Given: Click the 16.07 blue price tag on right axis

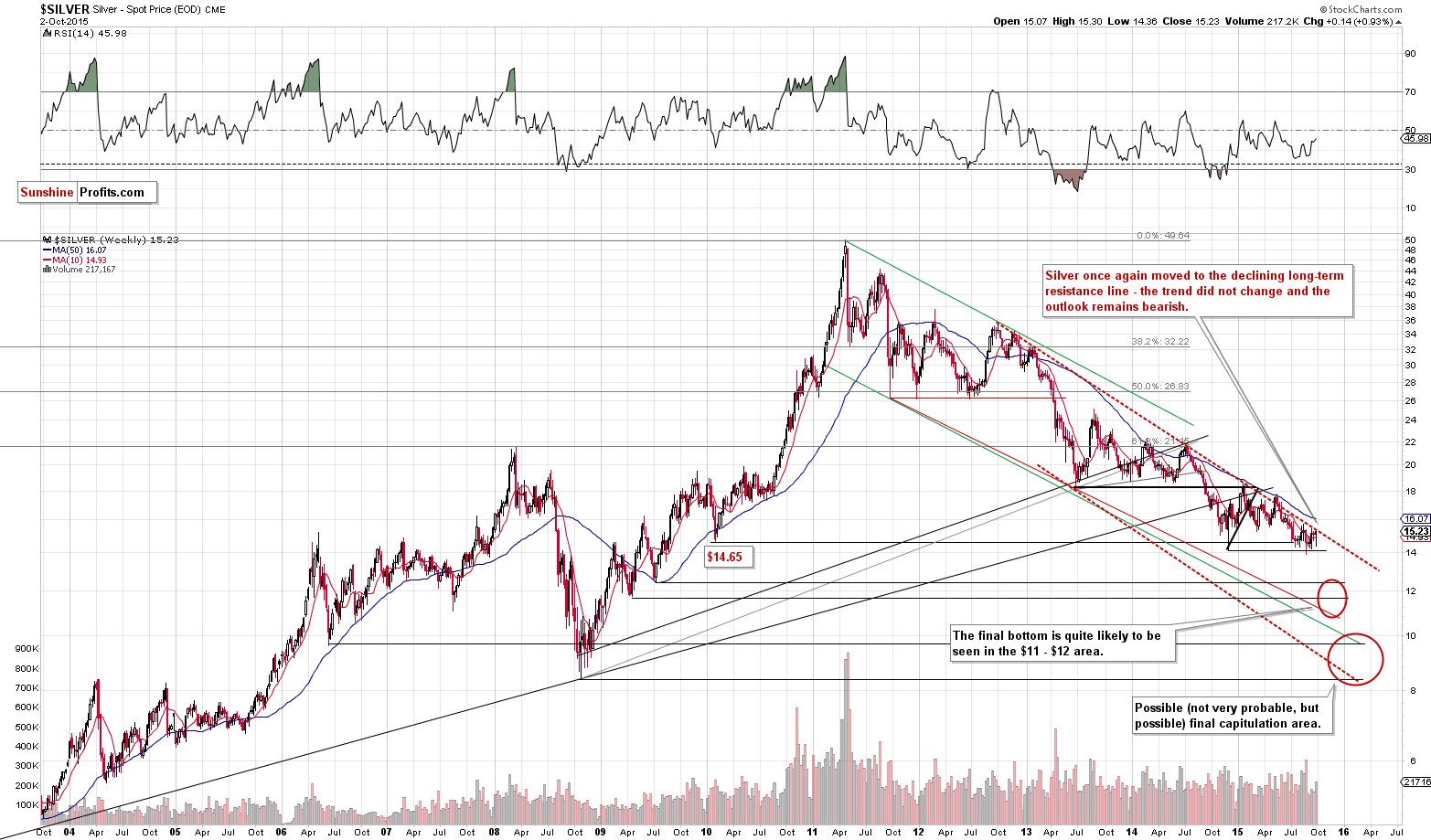Looking at the screenshot, I should [x=1415, y=518].
